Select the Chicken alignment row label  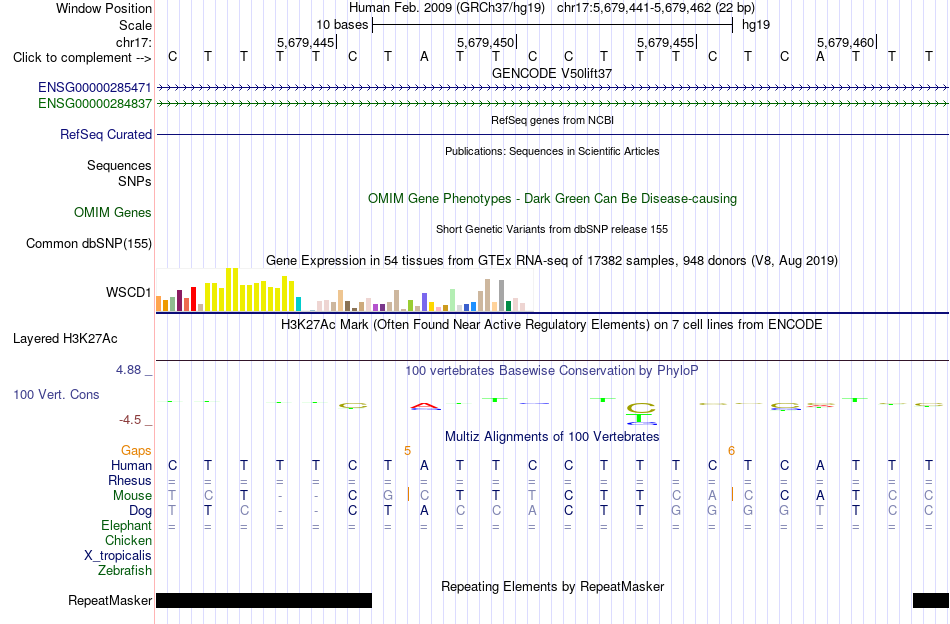click(x=128, y=540)
